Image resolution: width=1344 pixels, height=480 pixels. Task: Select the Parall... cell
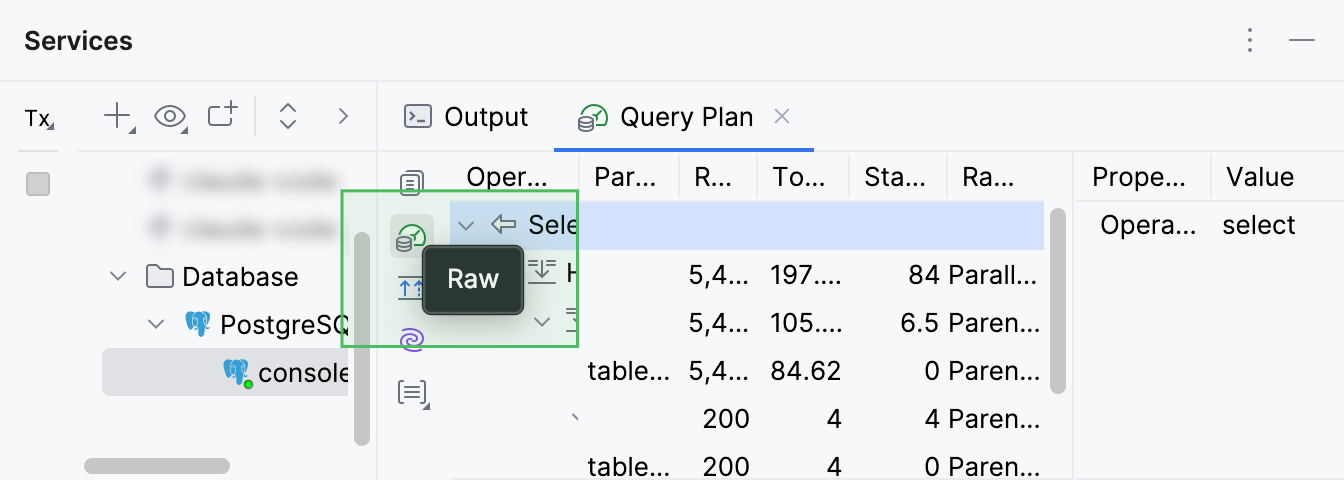click(995, 273)
